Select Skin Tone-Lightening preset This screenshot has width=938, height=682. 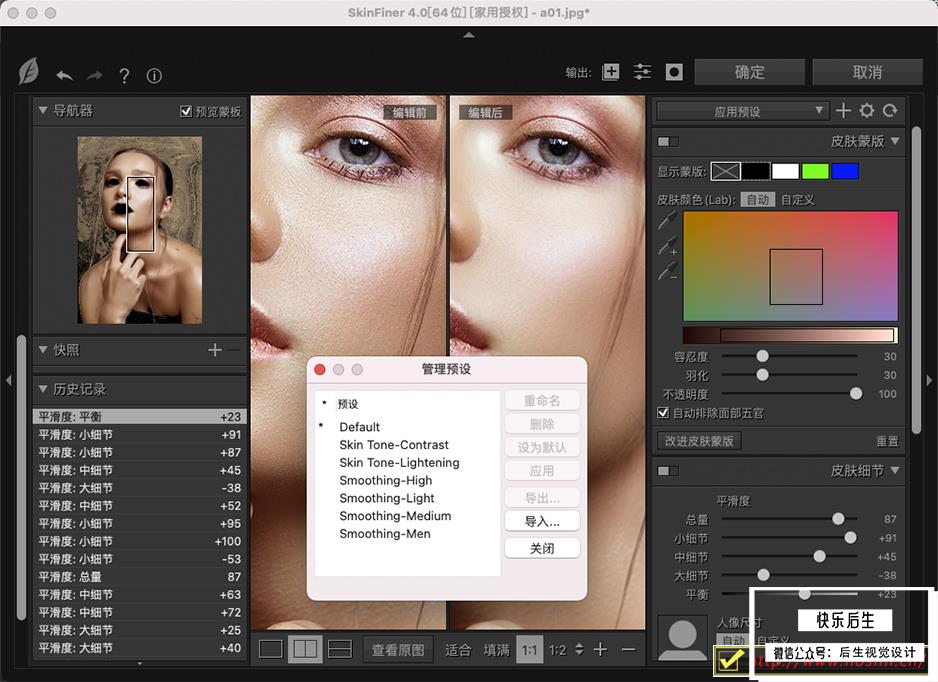pos(399,462)
